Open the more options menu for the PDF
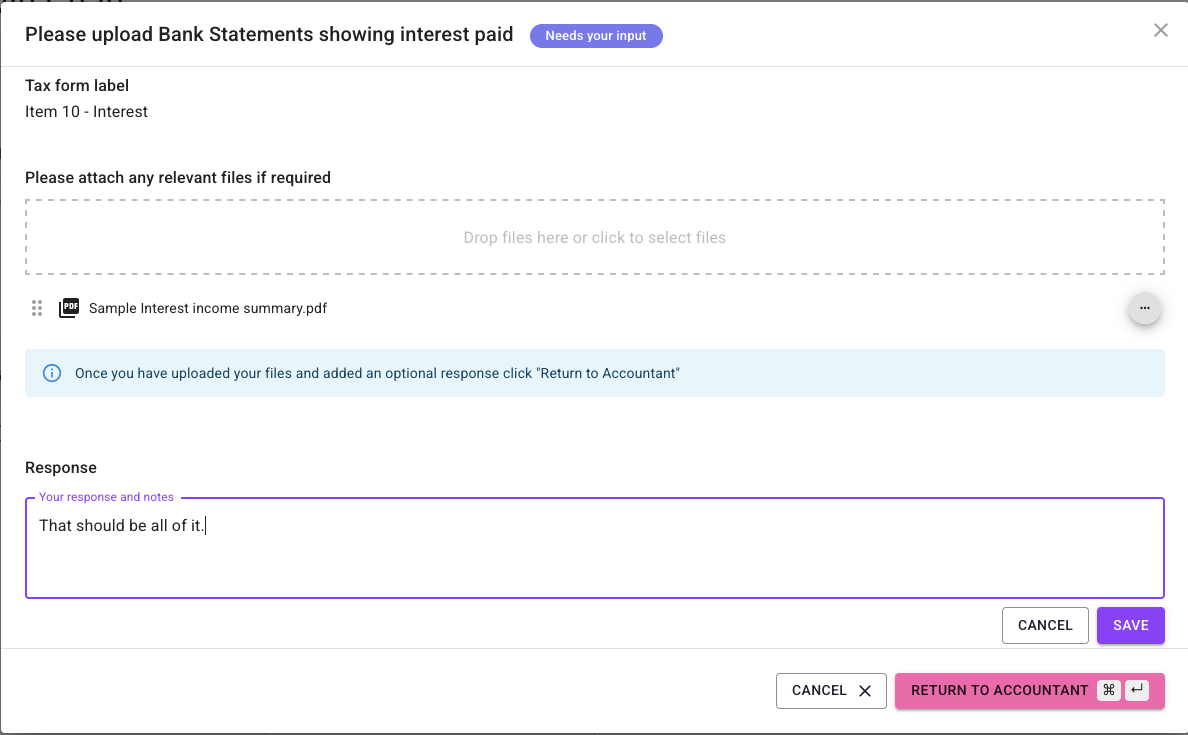 click(1144, 309)
